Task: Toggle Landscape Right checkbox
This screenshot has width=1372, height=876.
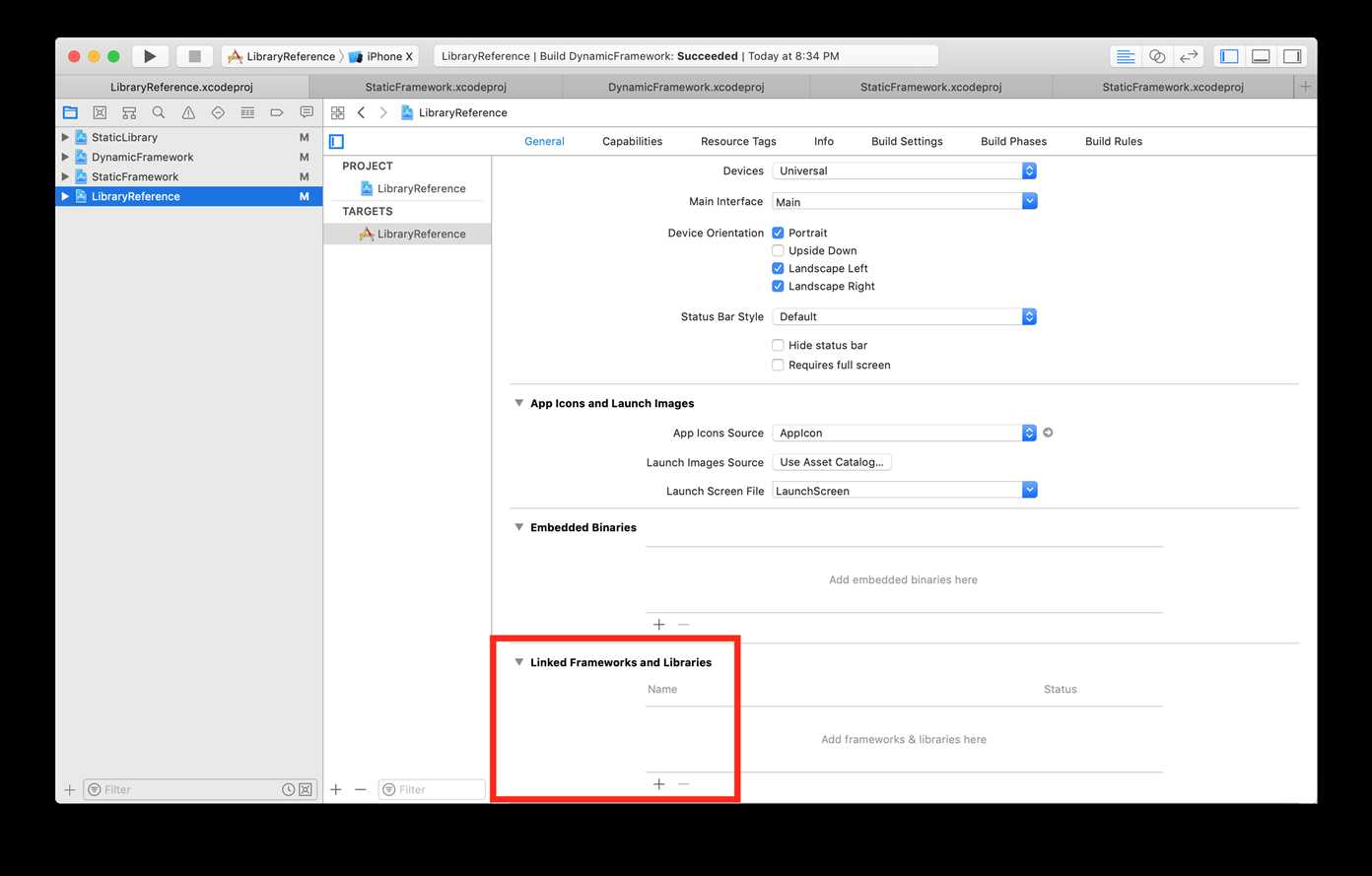Action: coord(778,286)
